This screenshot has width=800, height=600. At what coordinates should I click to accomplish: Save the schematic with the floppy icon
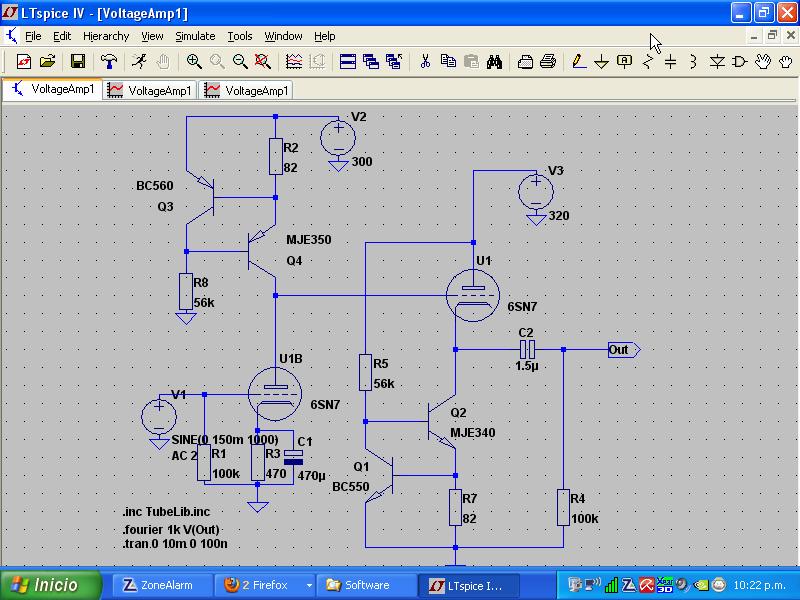pyautogui.click(x=78, y=62)
